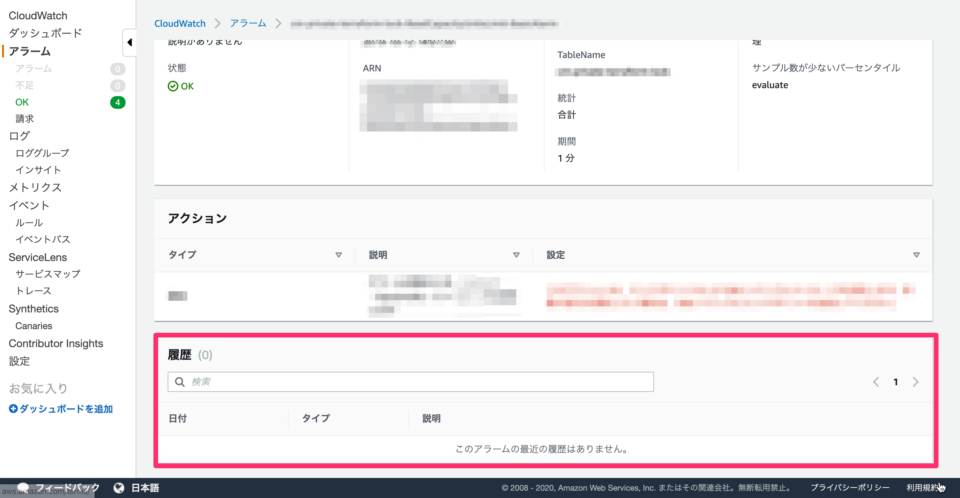
Task: Open ルール in the sidebar
Action: [29, 222]
